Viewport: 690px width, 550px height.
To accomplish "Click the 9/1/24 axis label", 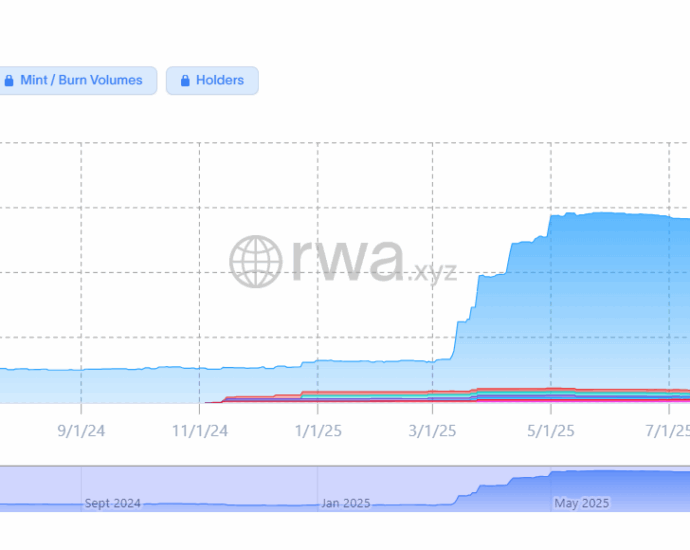I will [x=81, y=431].
